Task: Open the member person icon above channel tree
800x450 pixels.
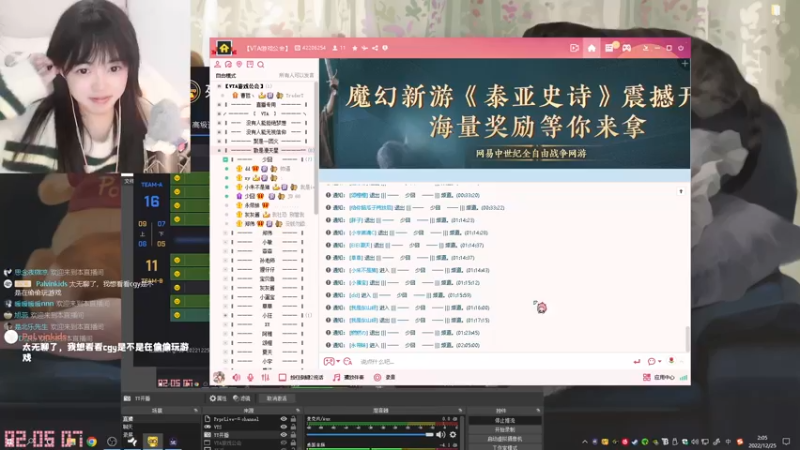Action: point(218,65)
